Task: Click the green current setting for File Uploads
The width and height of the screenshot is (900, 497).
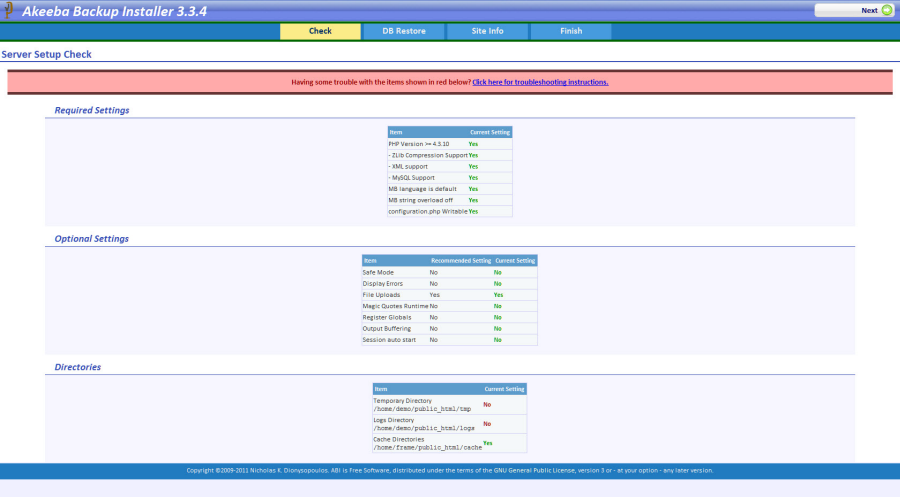Action: click(498, 295)
